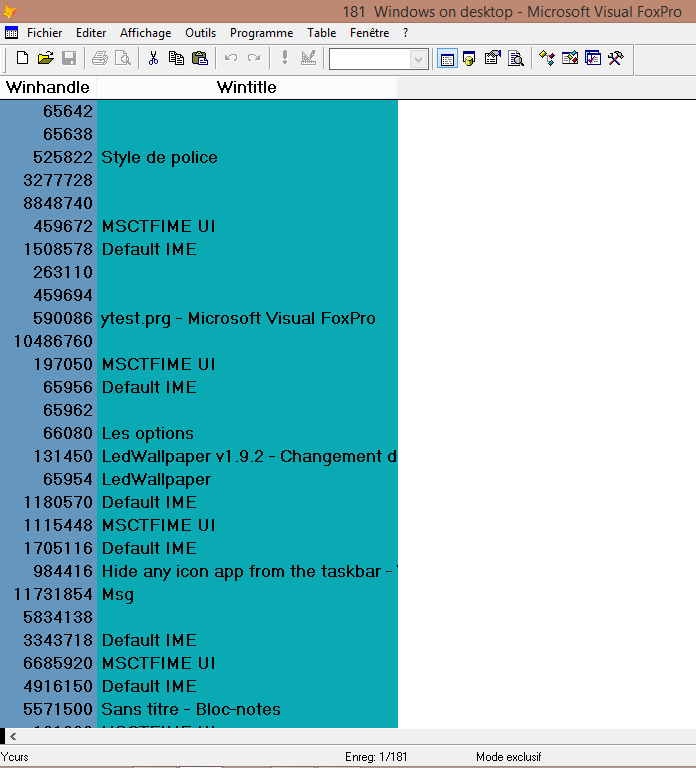Open a file with the folder icon
The width and height of the screenshot is (696, 768).
coord(45,58)
